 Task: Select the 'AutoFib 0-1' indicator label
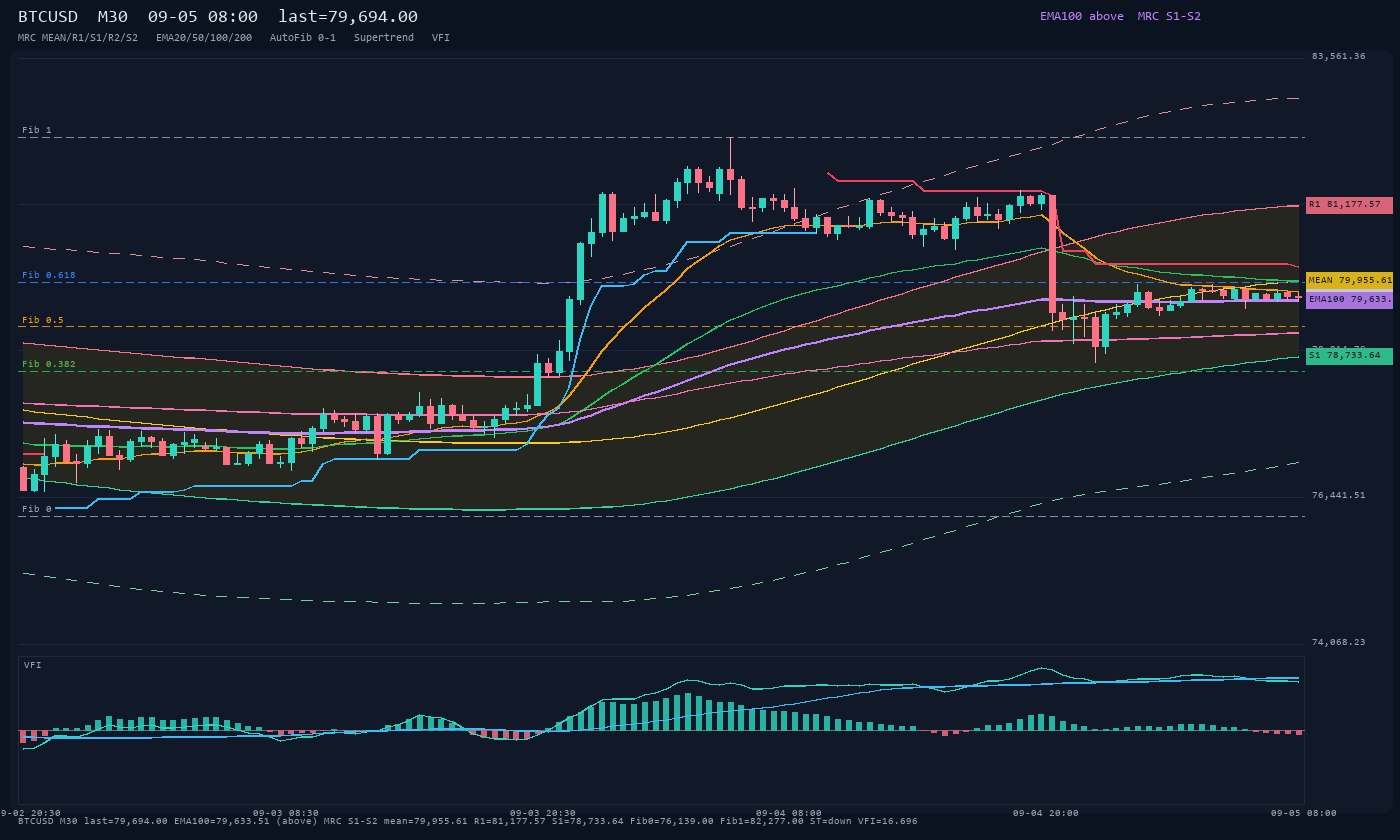pos(303,38)
